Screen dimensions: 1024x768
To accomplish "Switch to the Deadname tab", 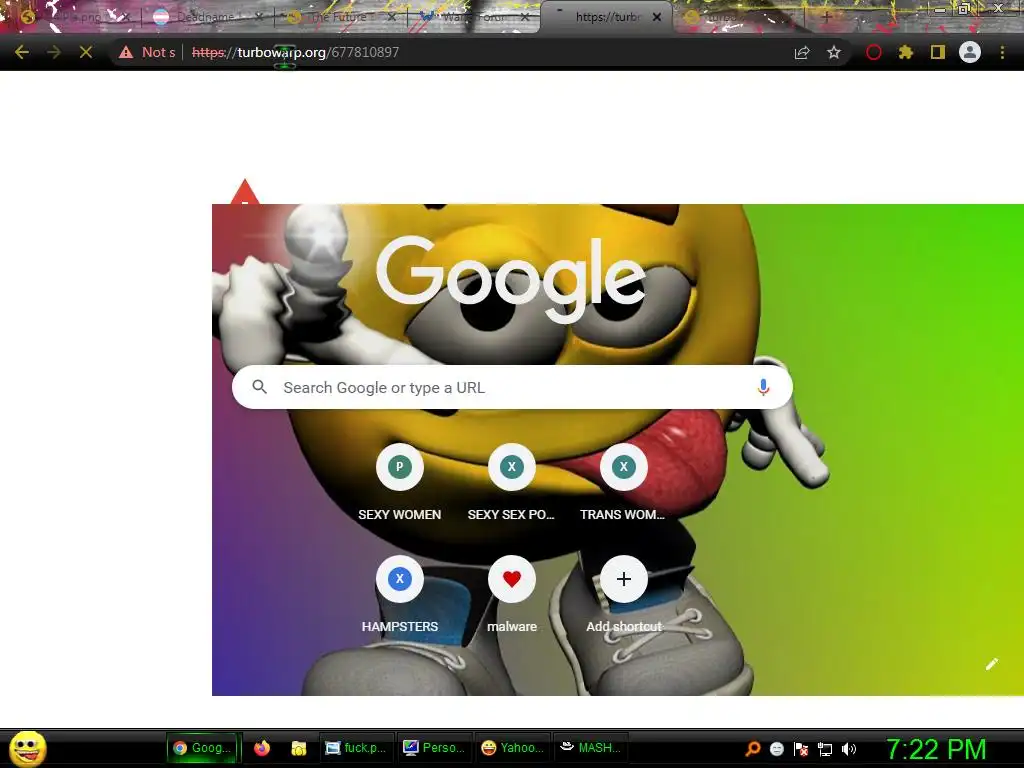I will coord(206,17).
